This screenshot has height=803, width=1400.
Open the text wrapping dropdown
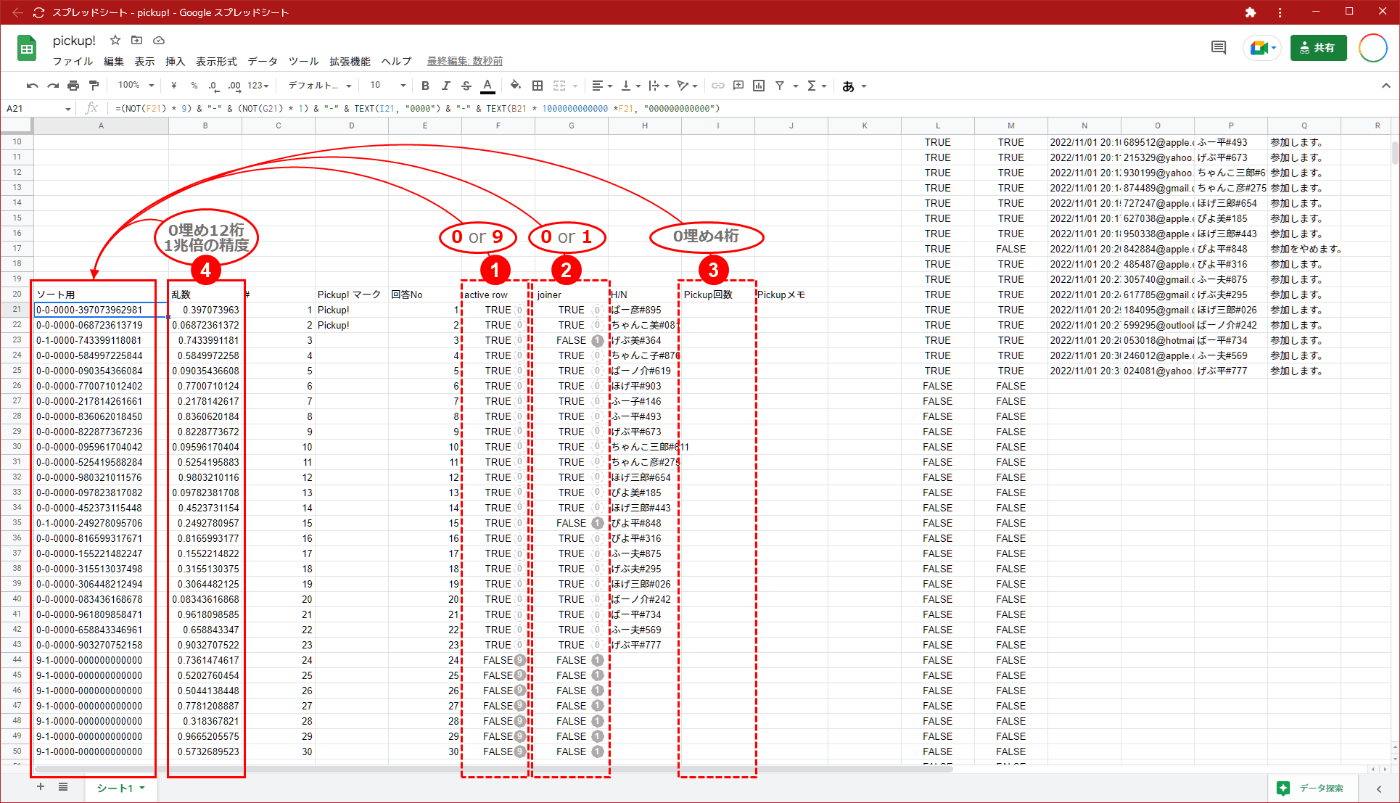pos(658,86)
